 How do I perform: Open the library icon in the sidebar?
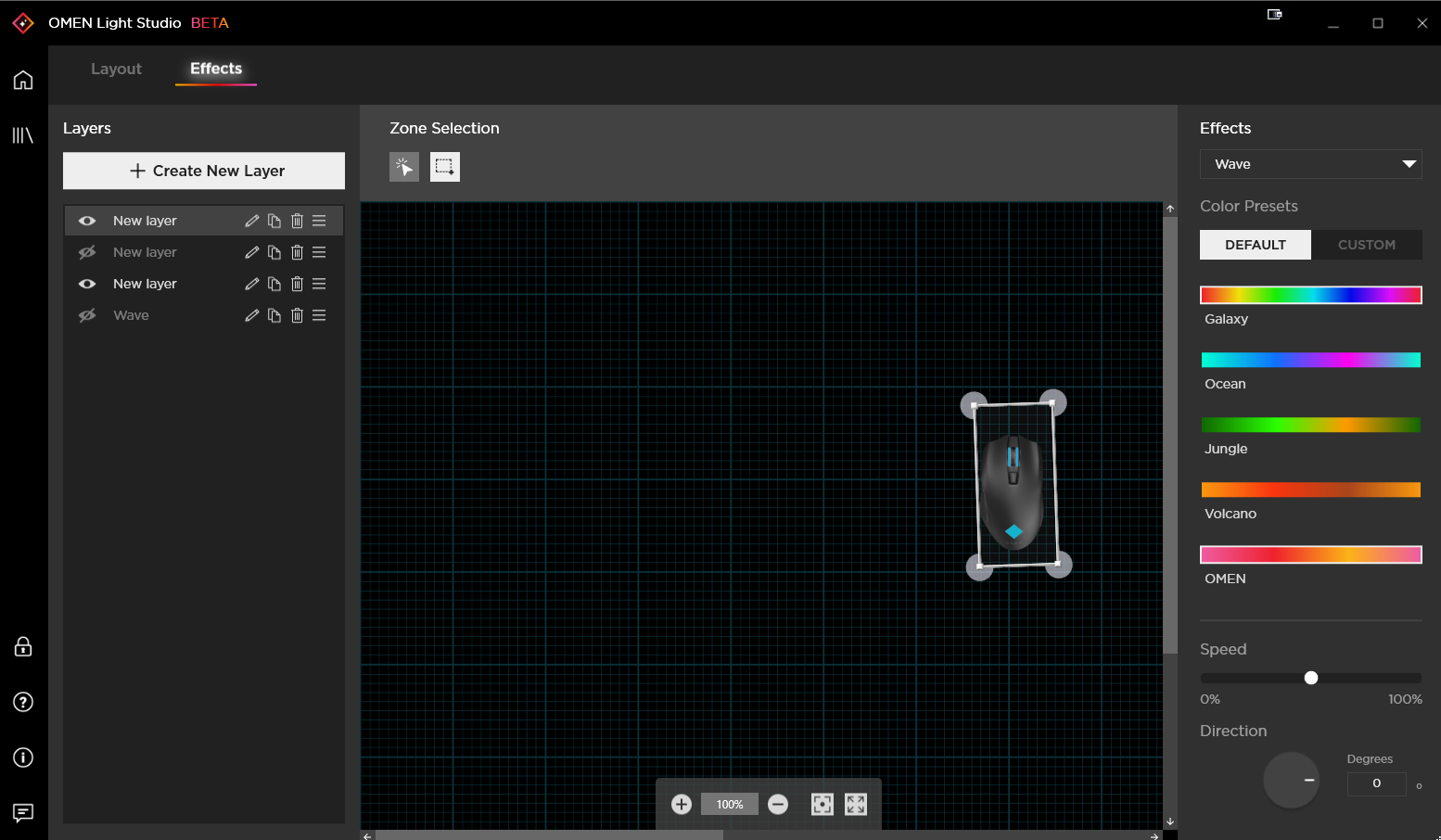pos(23,135)
